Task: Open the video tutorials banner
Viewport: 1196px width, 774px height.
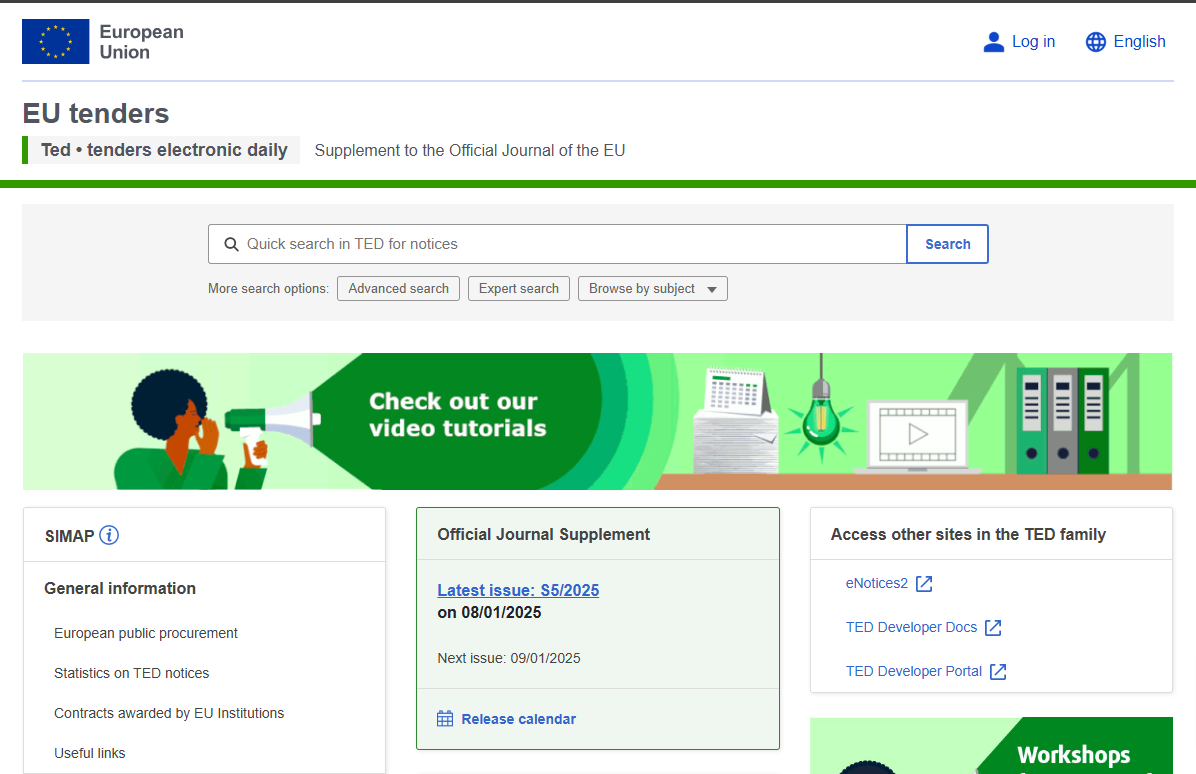Action: coord(597,421)
